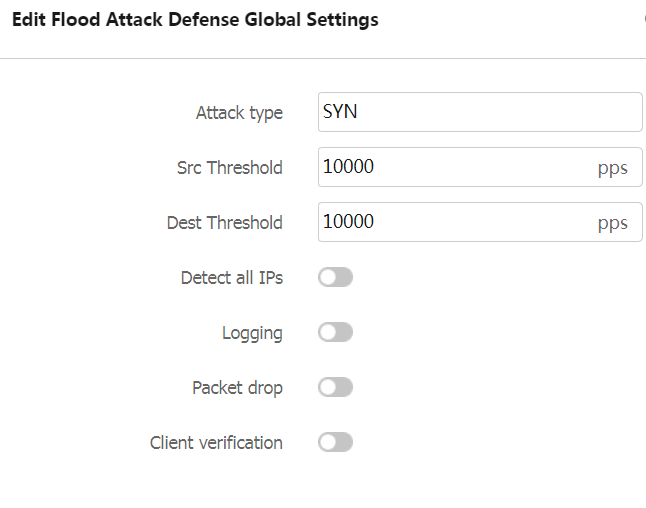
Task: Click the Edit Flood Attack Defense Global Settings title
Action: tap(195, 20)
